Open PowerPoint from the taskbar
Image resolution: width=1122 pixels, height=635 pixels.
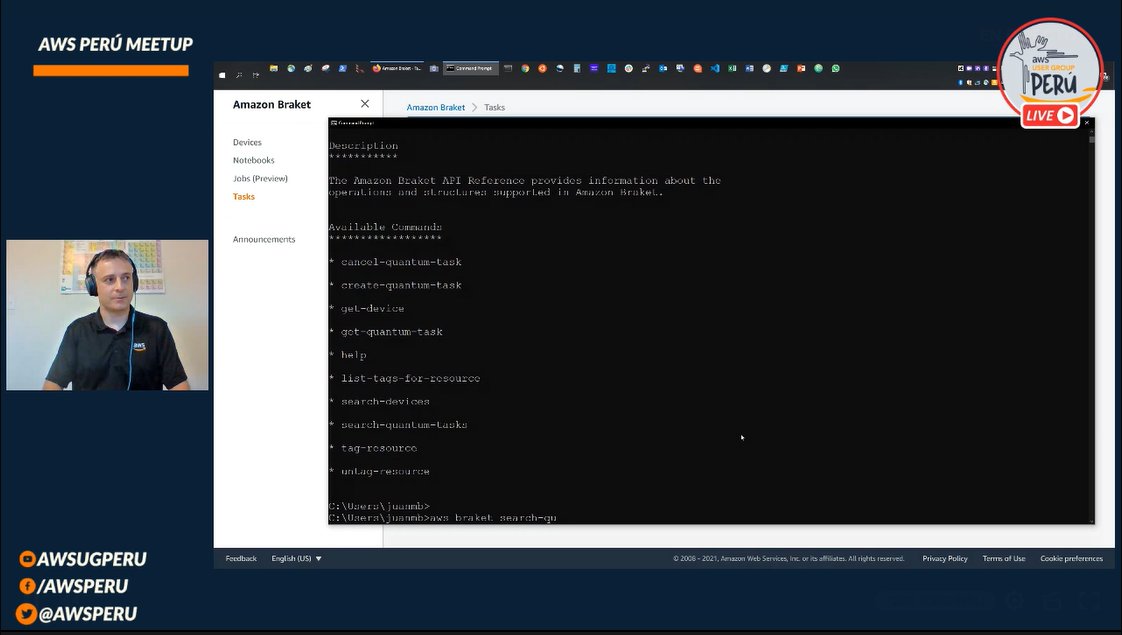(801, 68)
